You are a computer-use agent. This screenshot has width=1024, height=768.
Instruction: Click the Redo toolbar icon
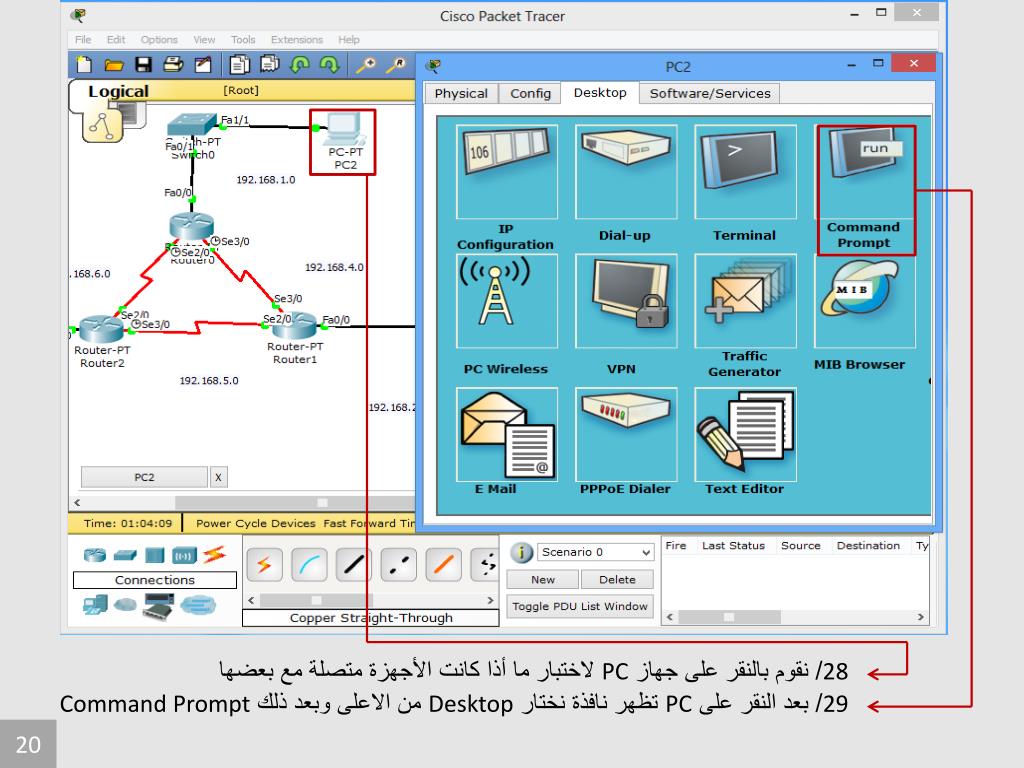pos(330,65)
